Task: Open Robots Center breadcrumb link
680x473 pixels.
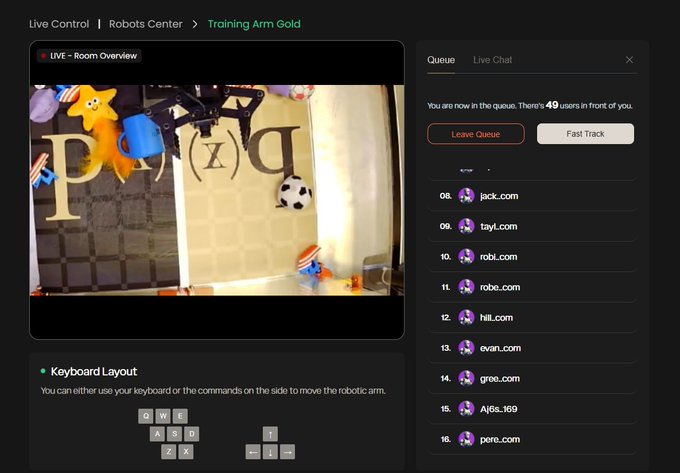Action: [146, 24]
